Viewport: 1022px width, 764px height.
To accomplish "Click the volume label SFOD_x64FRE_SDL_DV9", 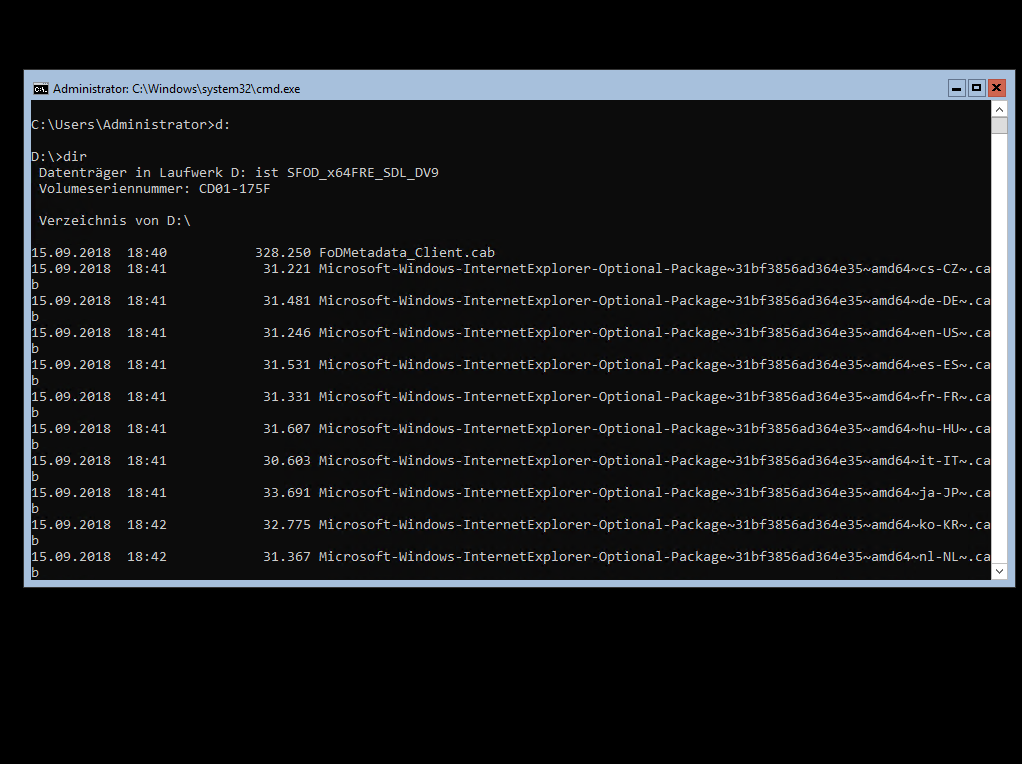I will pos(363,173).
